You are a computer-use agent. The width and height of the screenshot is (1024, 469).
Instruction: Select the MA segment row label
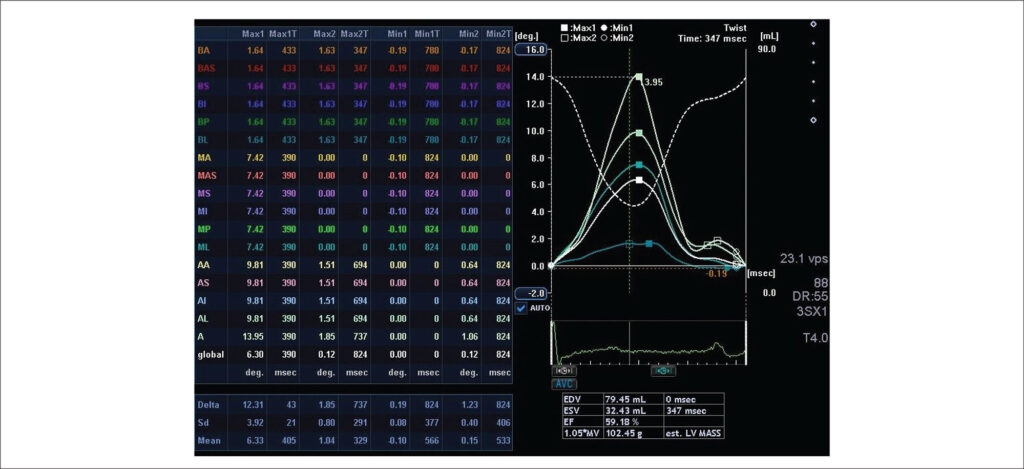coord(204,157)
